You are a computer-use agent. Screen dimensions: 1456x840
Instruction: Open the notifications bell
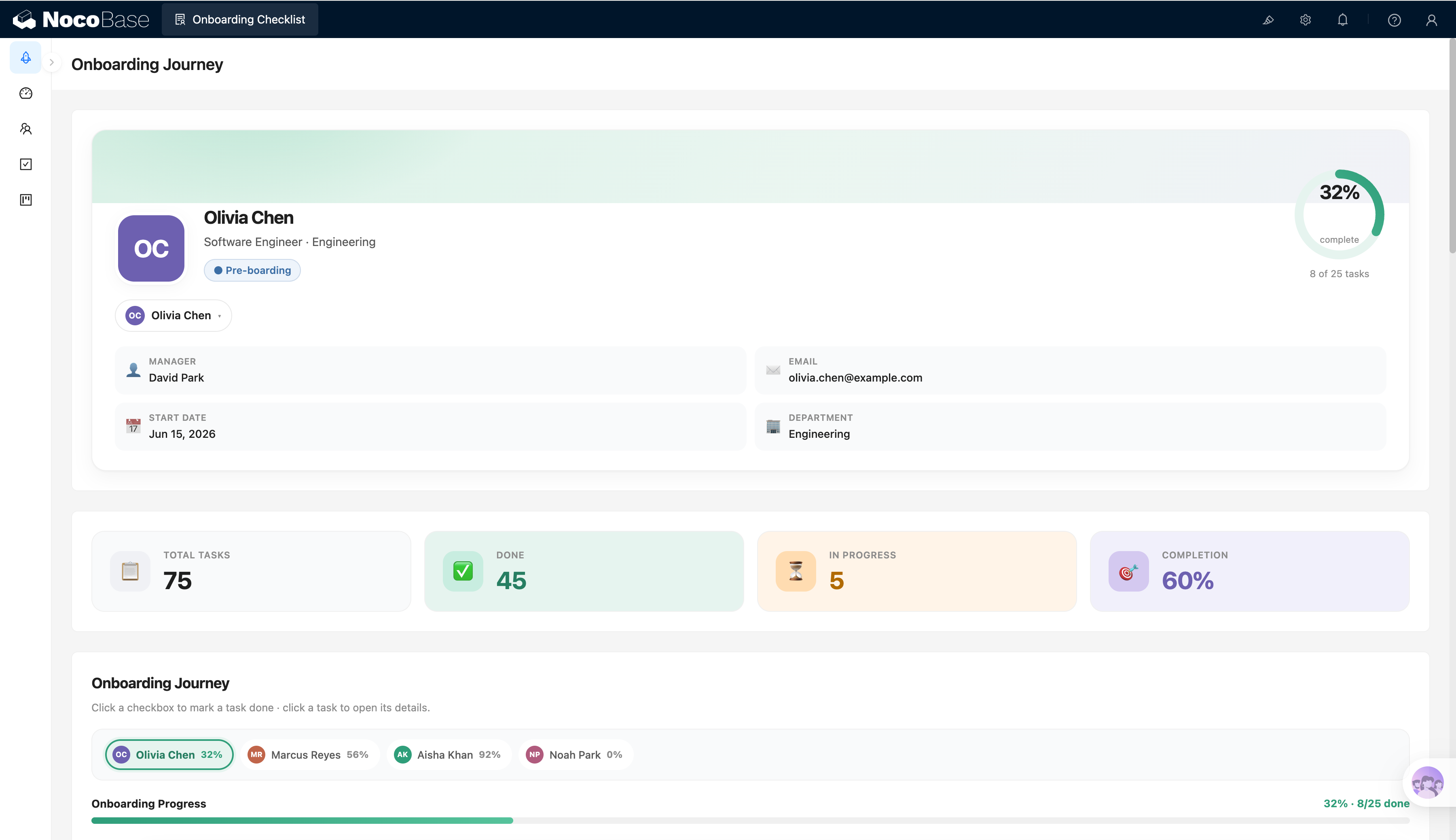click(x=1342, y=20)
